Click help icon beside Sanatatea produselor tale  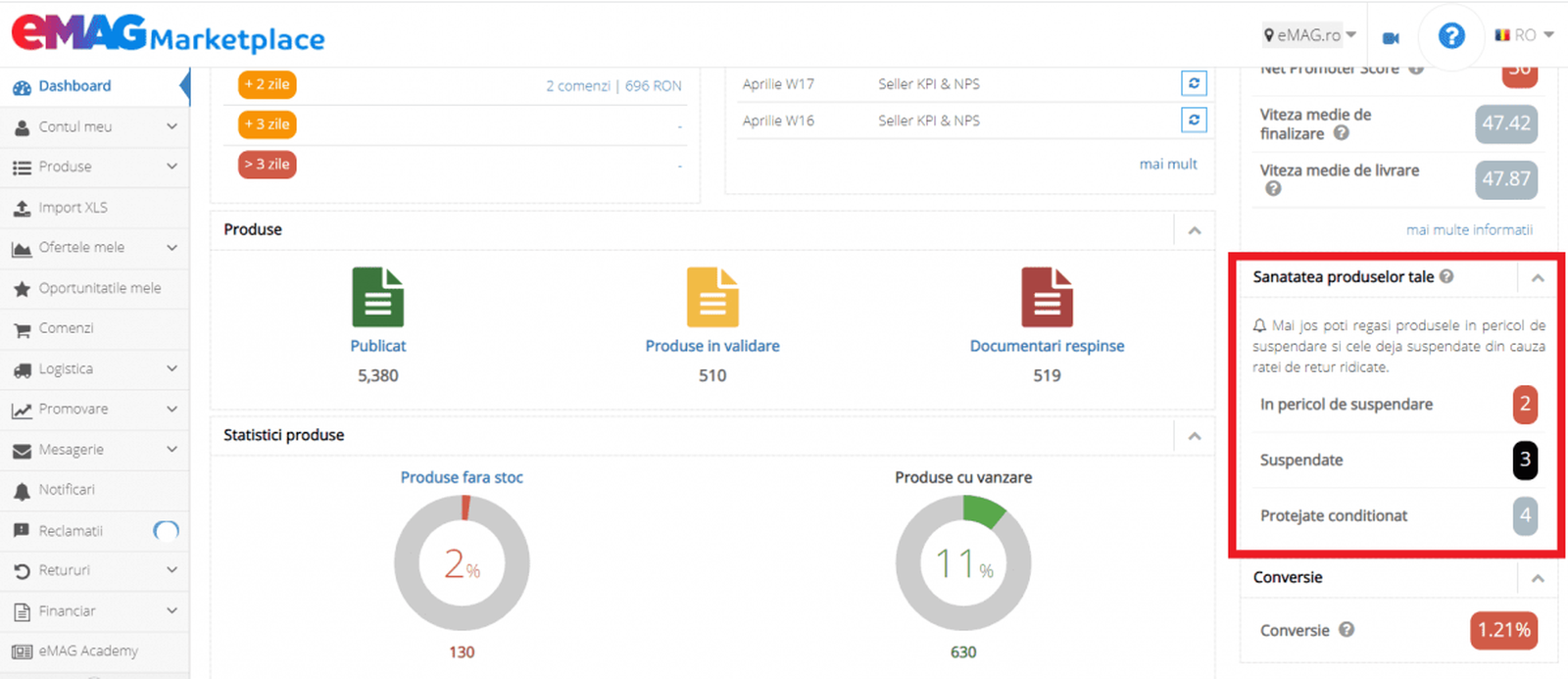1446,277
